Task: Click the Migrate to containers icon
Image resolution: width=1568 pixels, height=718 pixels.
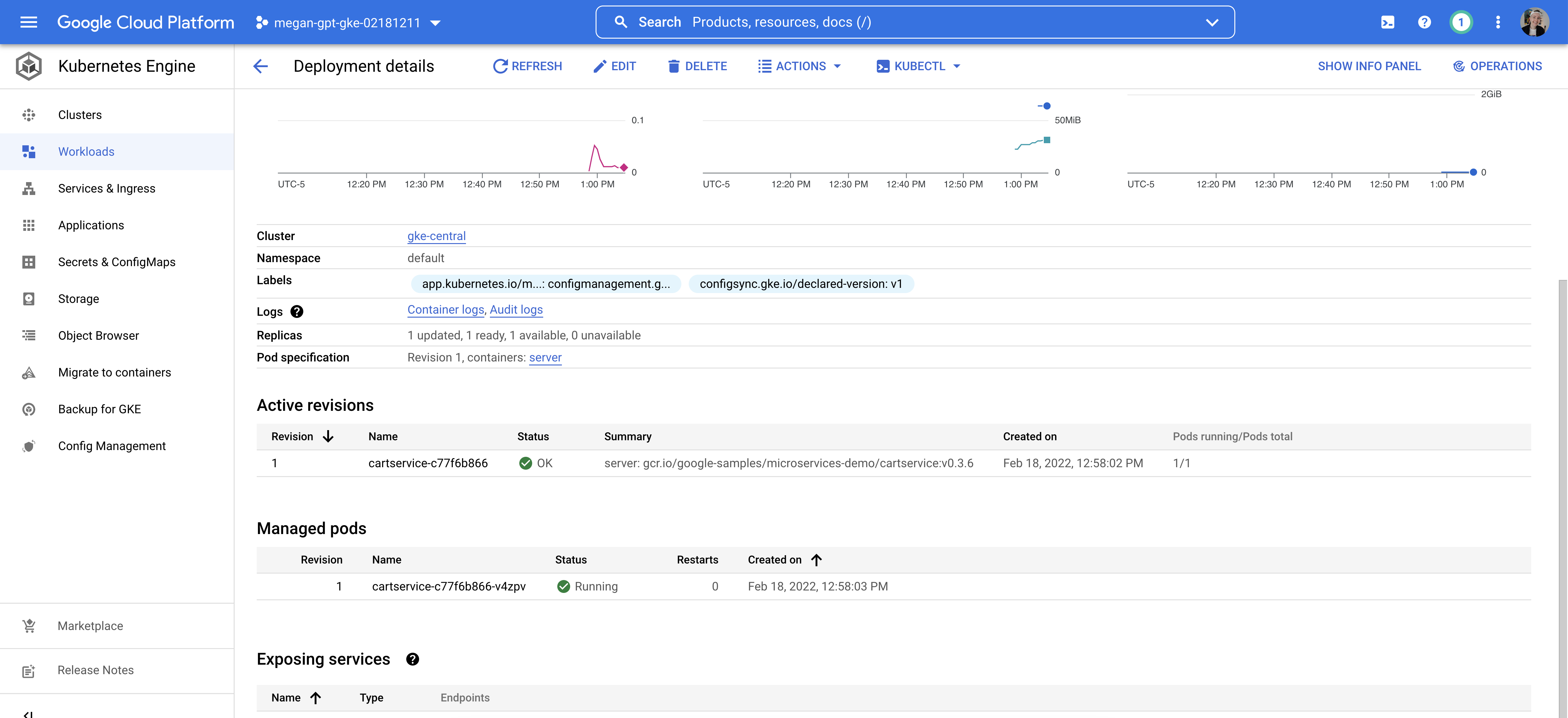Action: [x=28, y=372]
